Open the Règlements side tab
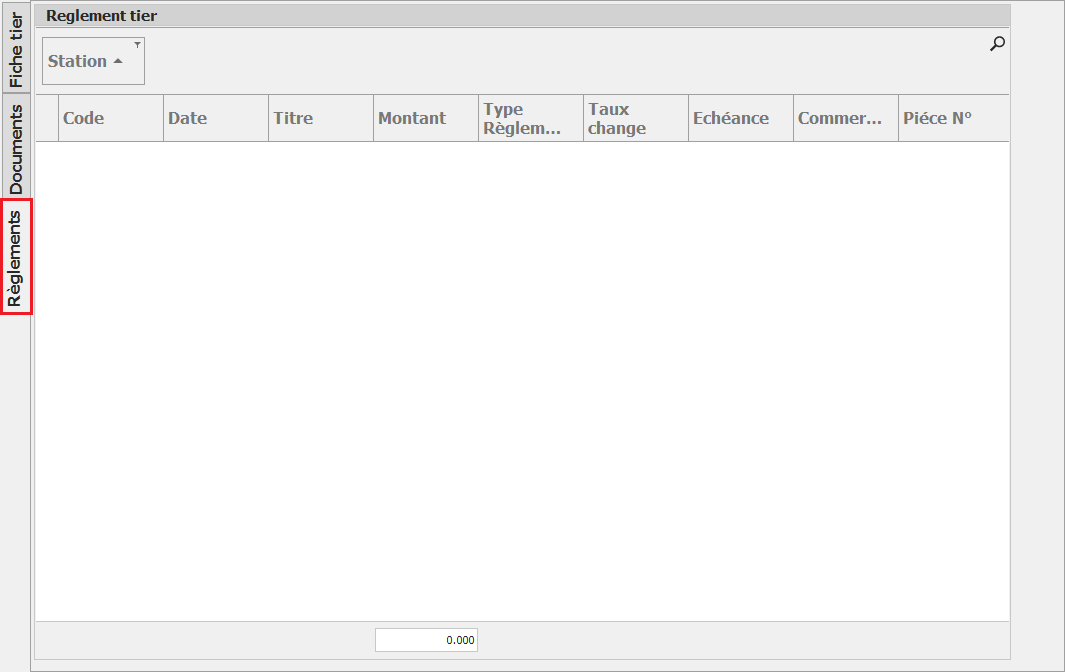The image size is (1065, 672). pyautogui.click(x=16, y=257)
